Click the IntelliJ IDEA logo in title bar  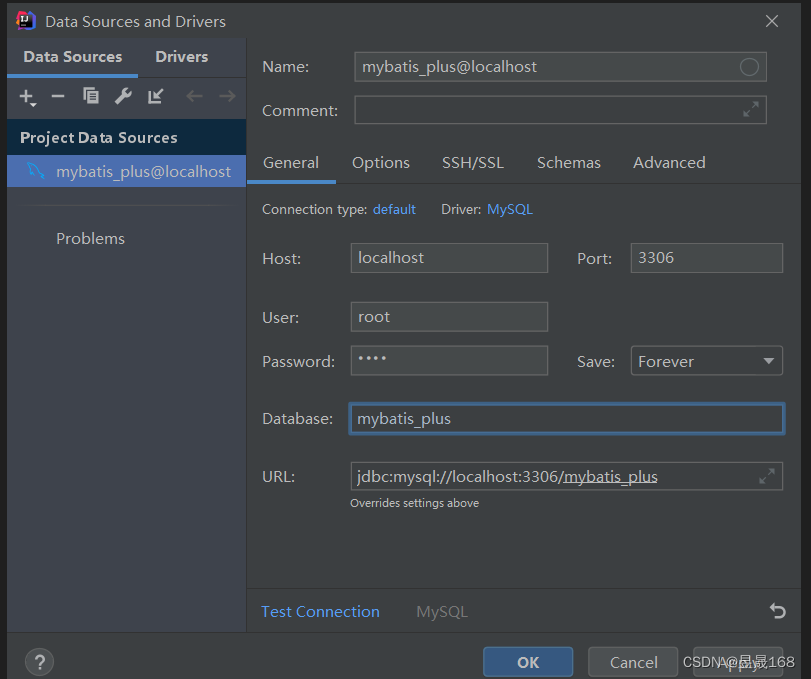coord(25,21)
